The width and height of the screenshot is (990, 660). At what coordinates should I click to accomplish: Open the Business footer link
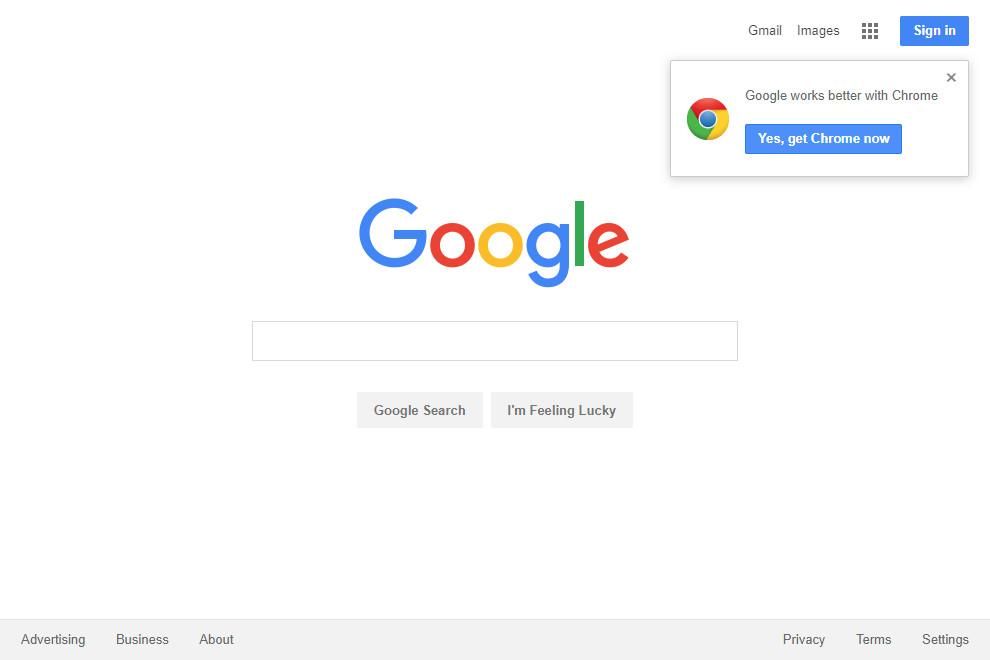point(142,639)
